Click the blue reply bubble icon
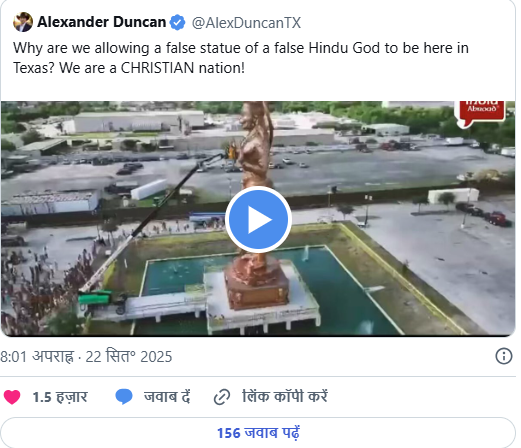This screenshot has width=521, height=448. (124, 397)
